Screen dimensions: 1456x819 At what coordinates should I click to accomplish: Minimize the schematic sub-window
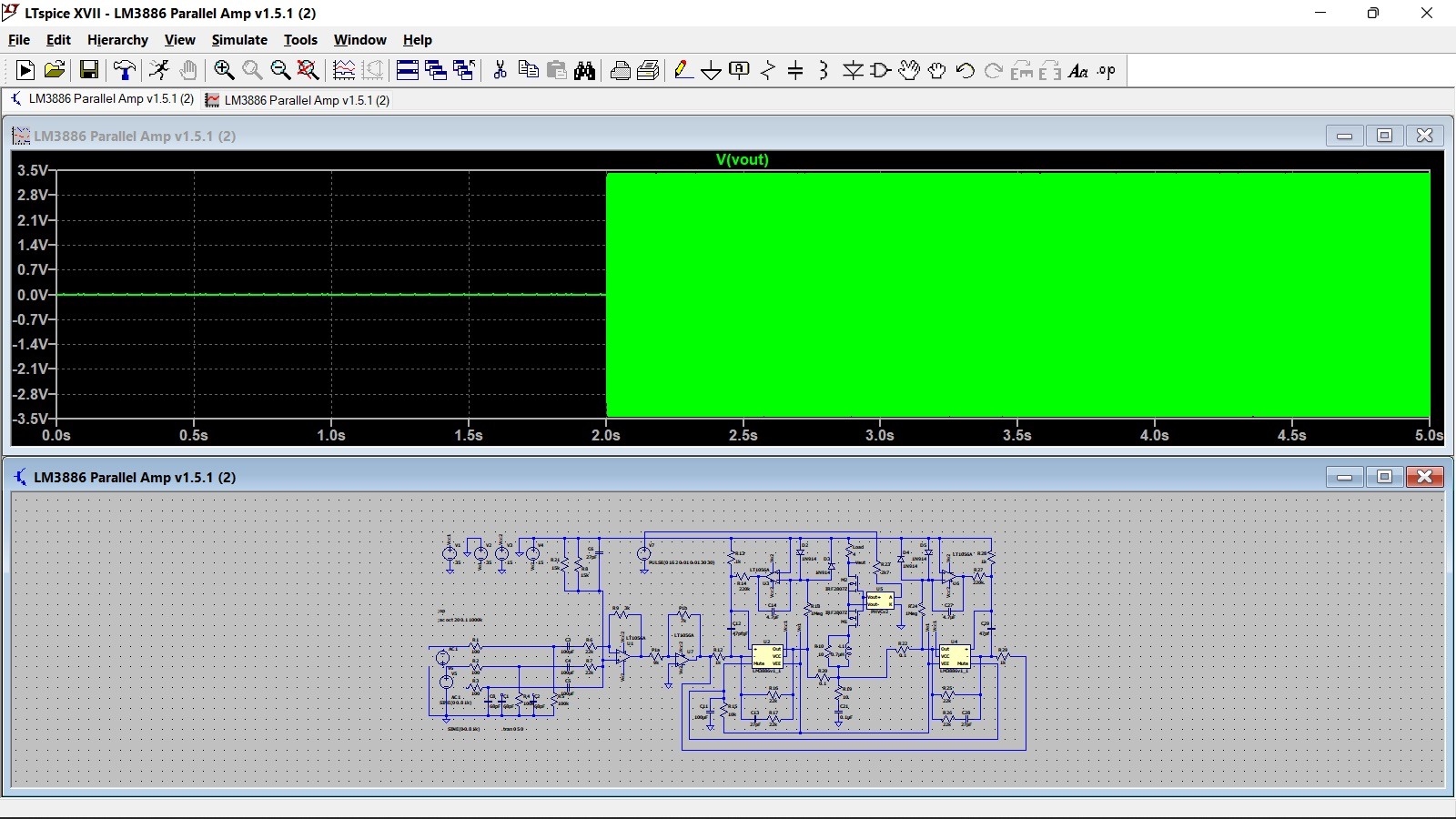[1344, 477]
